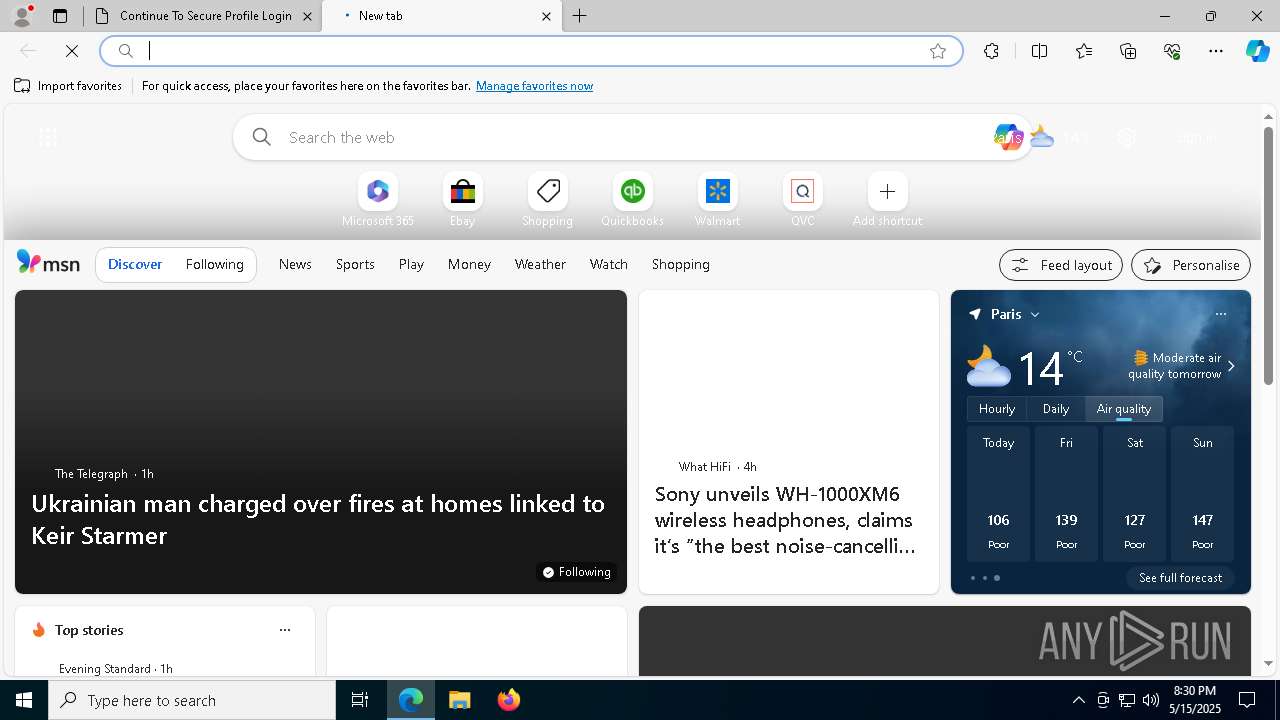Launch Firefox from the taskbar

tap(509, 700)
